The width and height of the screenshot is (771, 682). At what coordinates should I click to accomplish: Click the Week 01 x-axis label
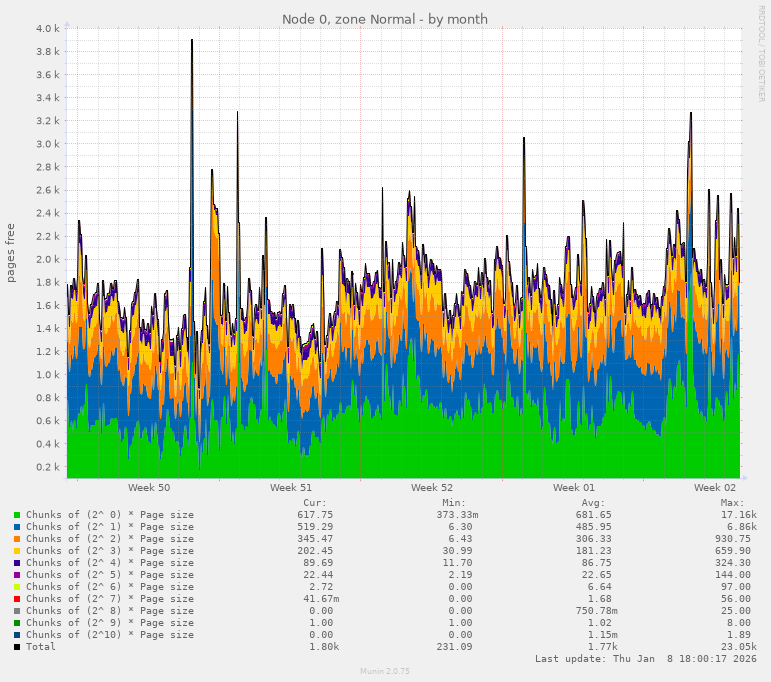pos(574,488)
